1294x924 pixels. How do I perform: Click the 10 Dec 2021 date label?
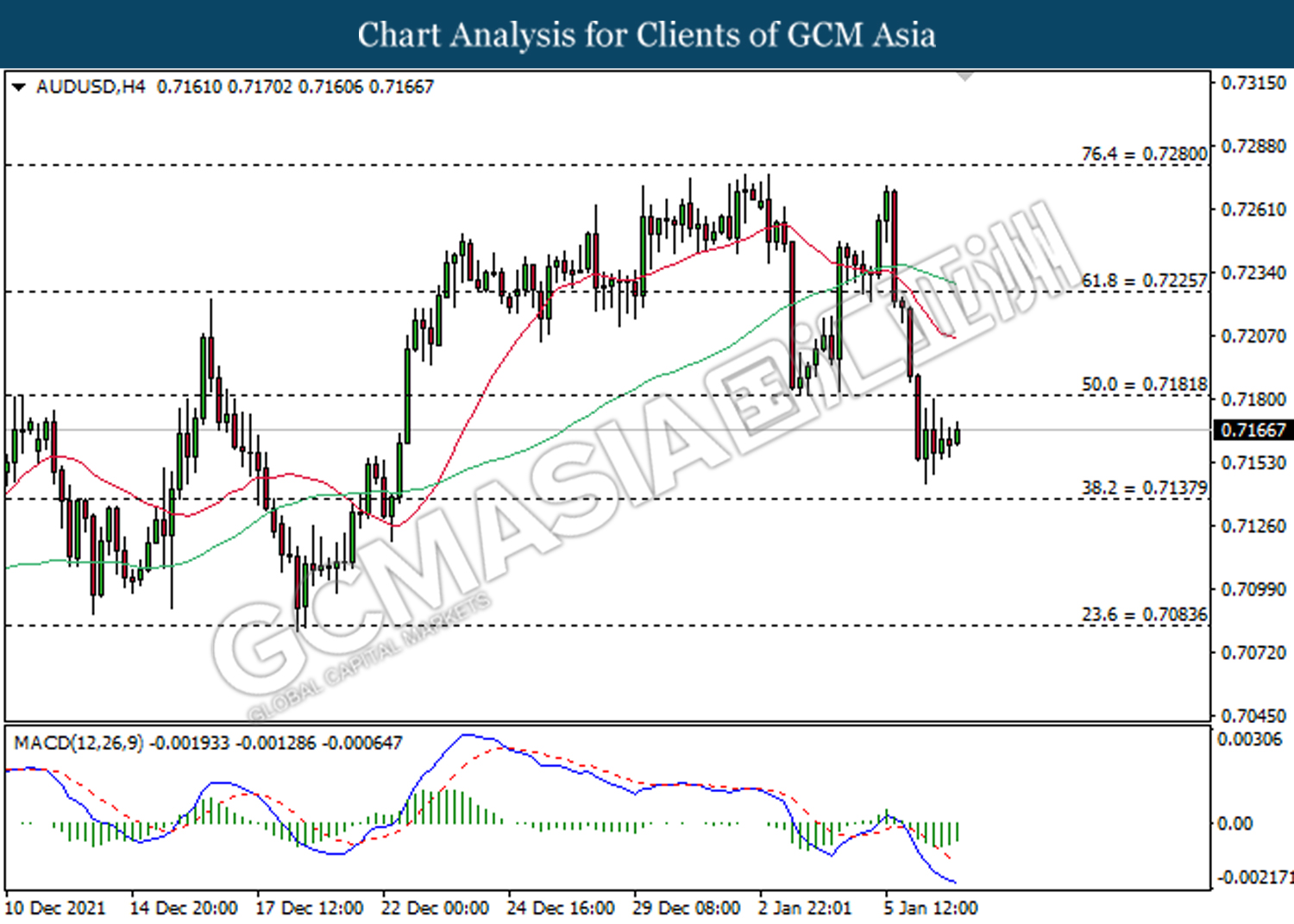tap(55, 908)
